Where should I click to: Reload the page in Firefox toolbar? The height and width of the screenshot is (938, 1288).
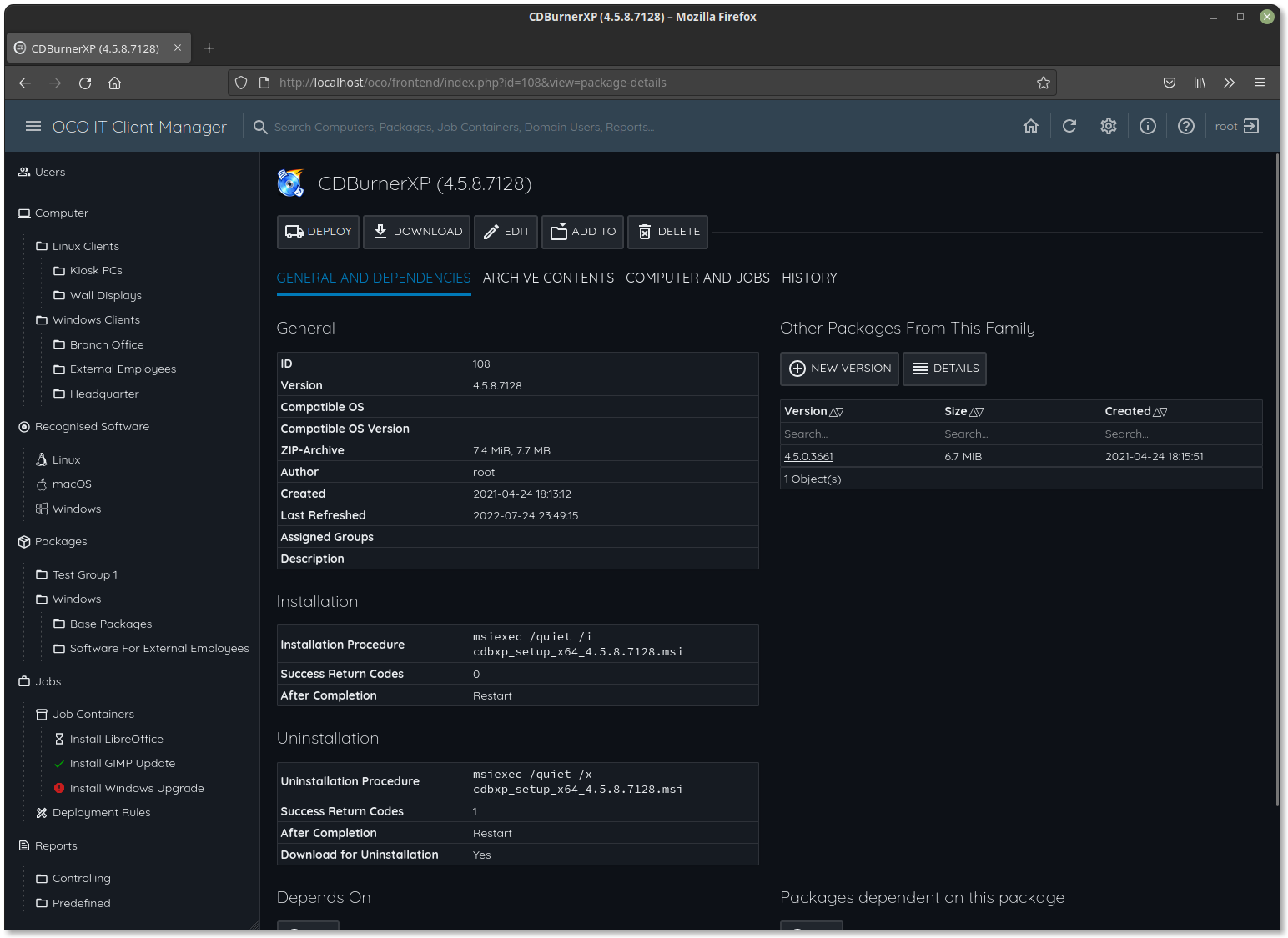click(x=85, y=83)
